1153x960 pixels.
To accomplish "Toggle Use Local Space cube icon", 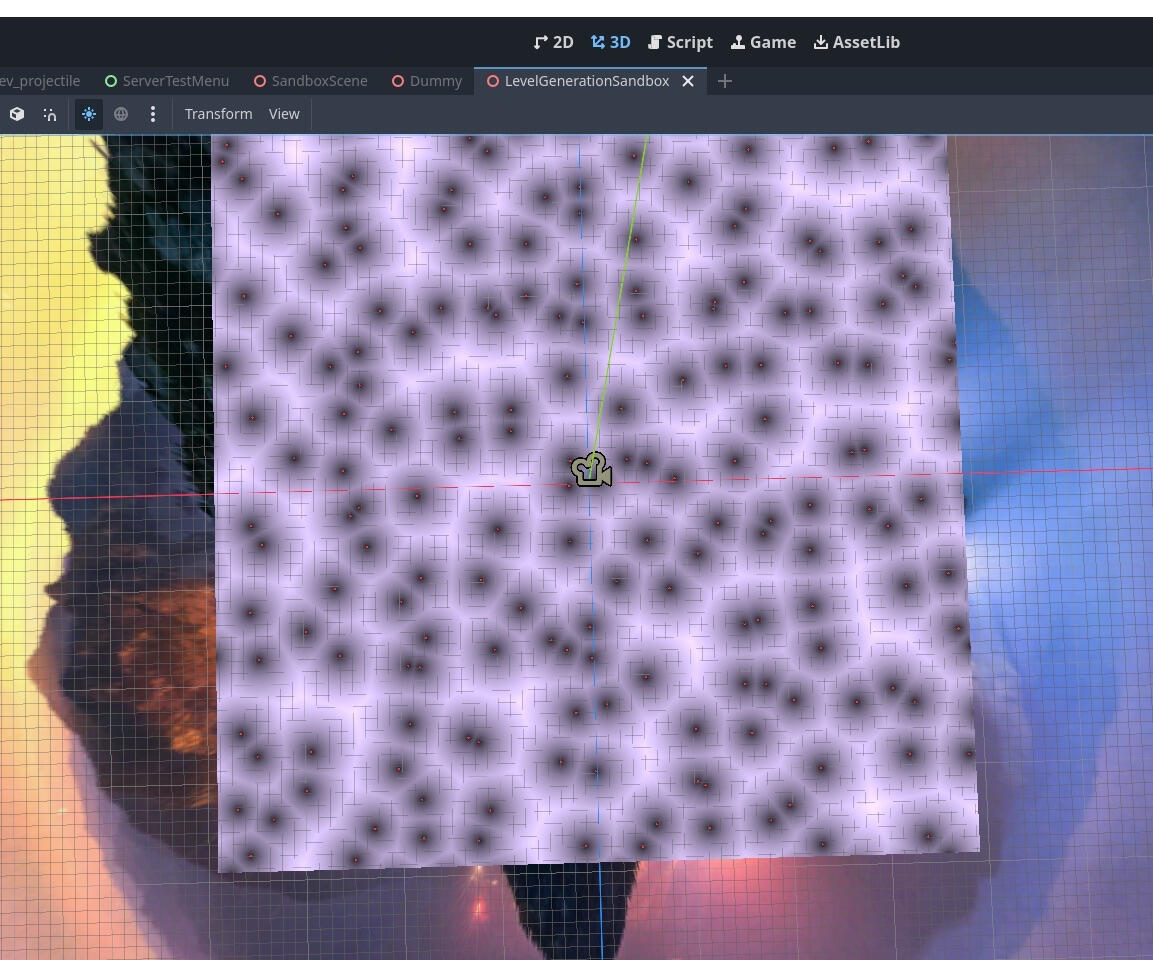I will click(x=17, y=114).
